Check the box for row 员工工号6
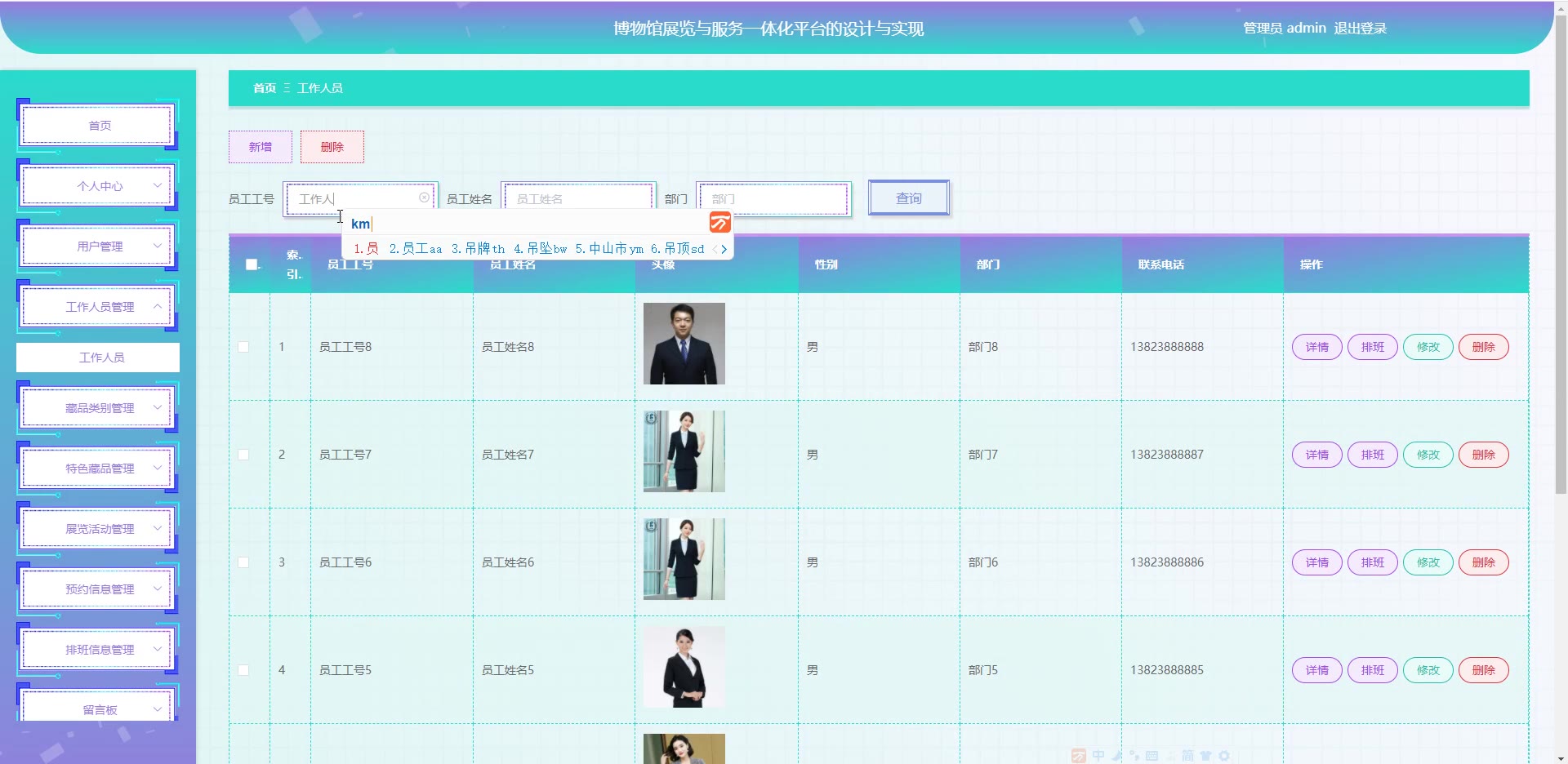The width and height of the screenshot is (1568, 764). (x=243, y=562)
